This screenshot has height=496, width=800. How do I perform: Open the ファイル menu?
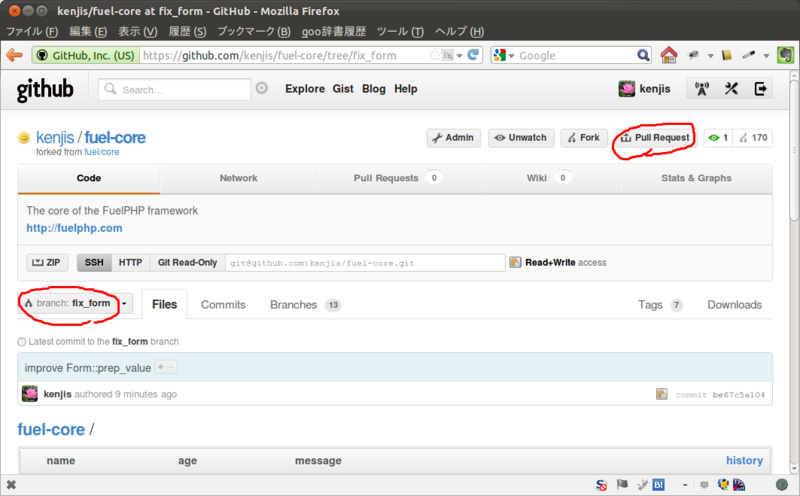pos(32,32)
